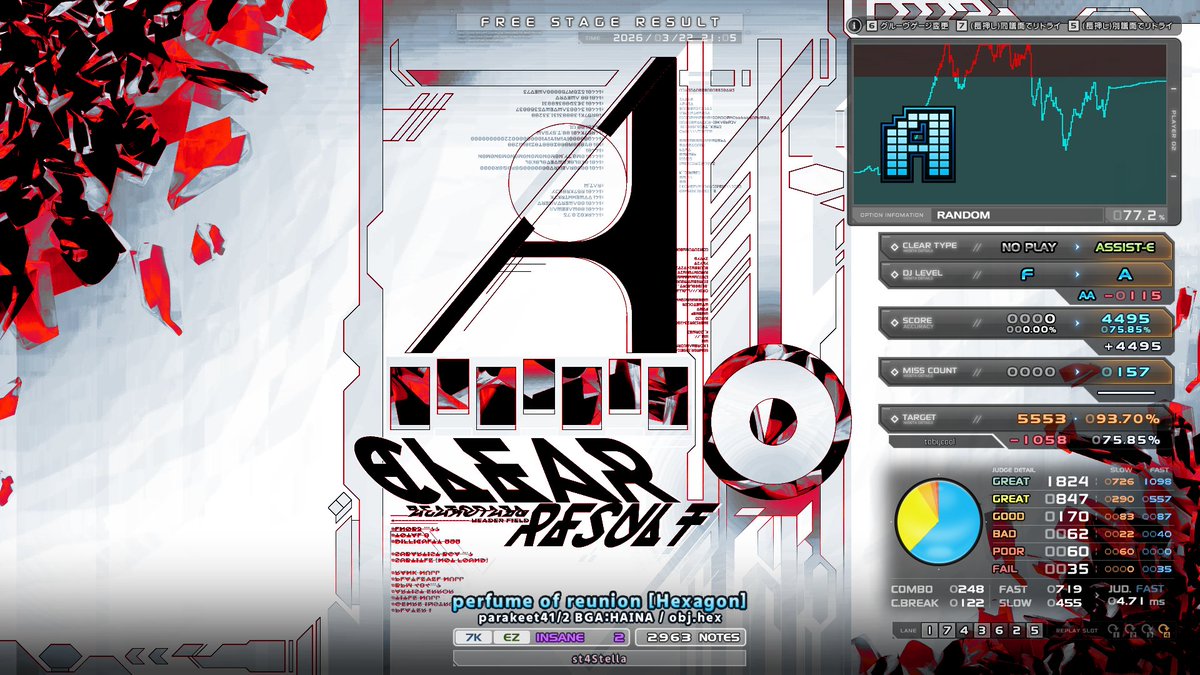Click lane box showing 2
The height and width of the screenshot is (675, 1200).
tap(1017, 630)
